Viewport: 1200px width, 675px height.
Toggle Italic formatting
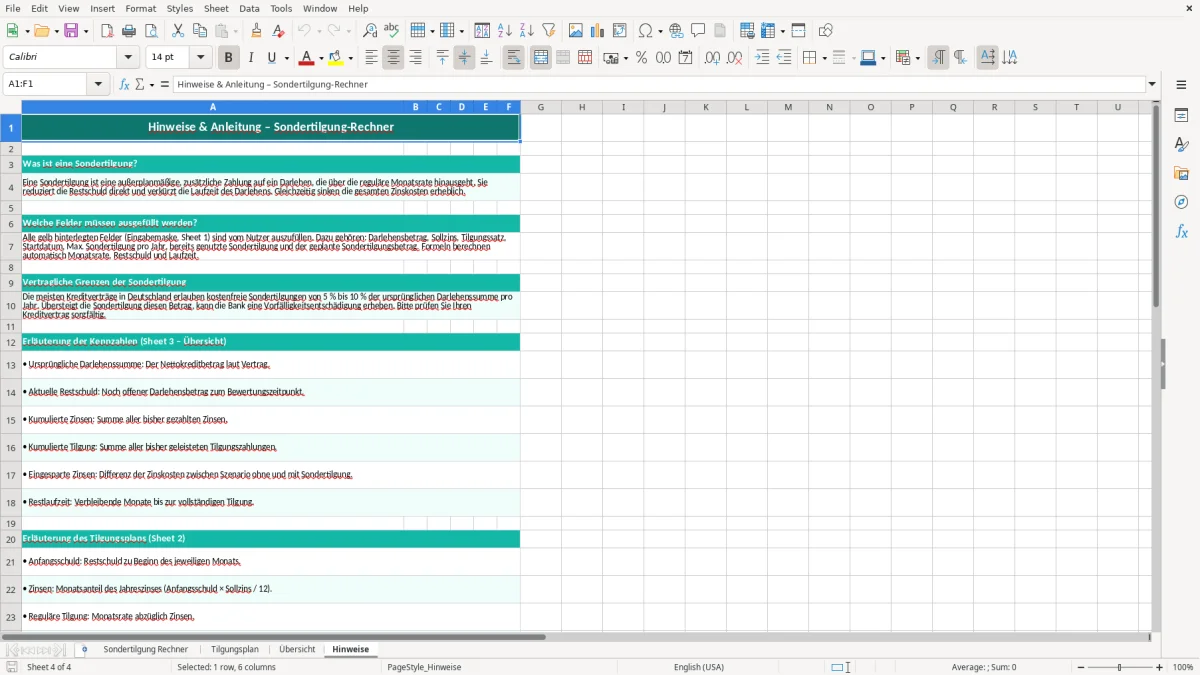[251, 58]
